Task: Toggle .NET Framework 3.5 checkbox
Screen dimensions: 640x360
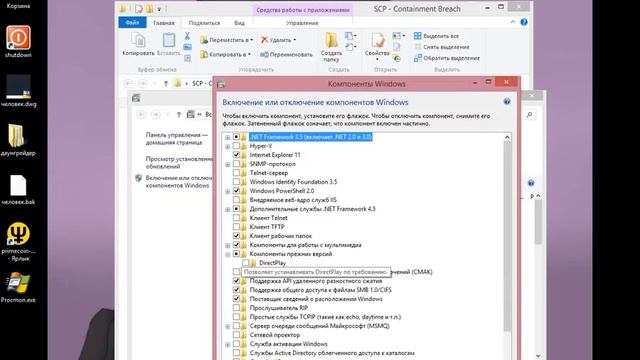Action: click(236, 137)
